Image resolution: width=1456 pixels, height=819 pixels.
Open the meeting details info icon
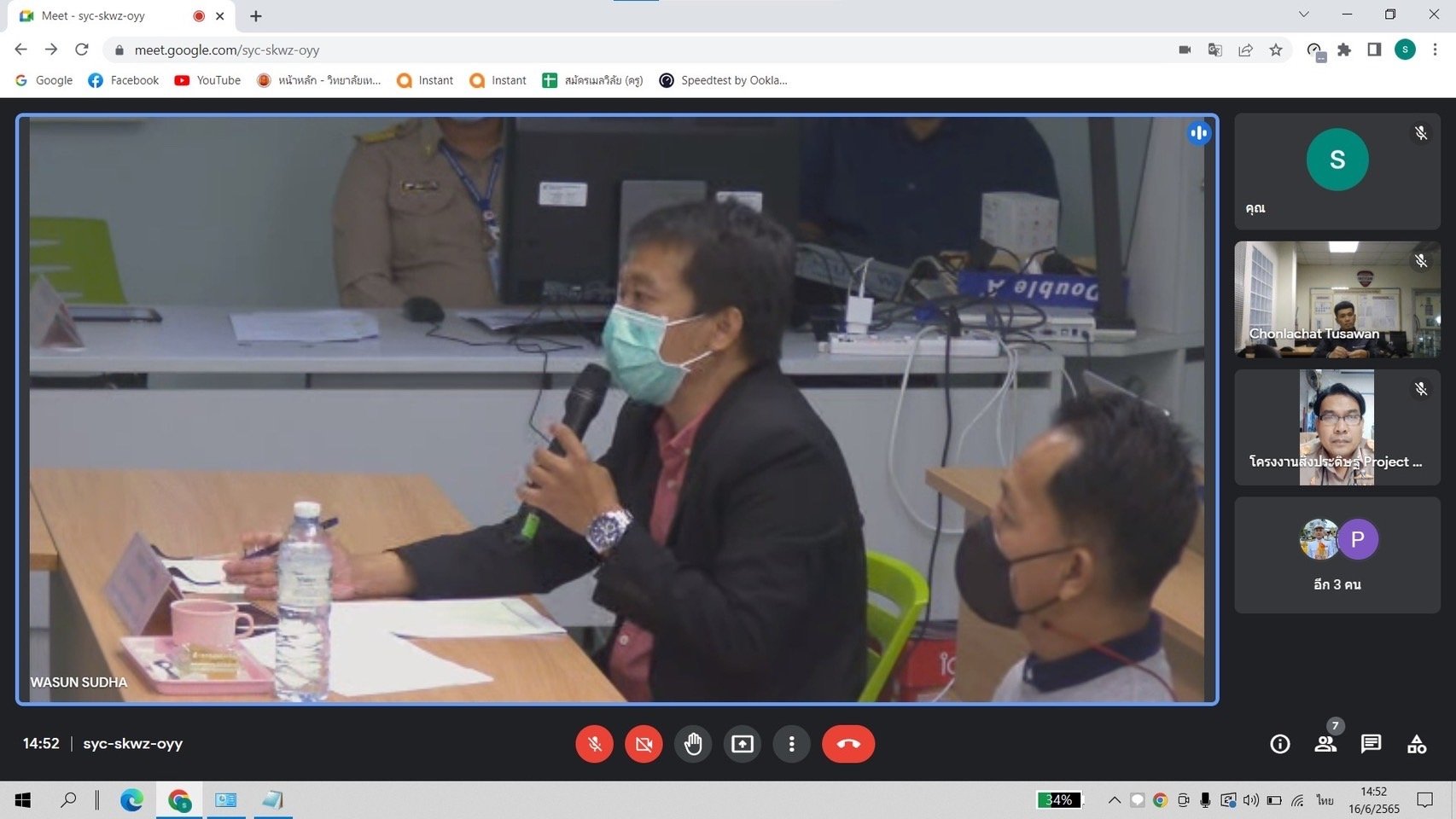pyautogui.click(x=1279, y=744)
